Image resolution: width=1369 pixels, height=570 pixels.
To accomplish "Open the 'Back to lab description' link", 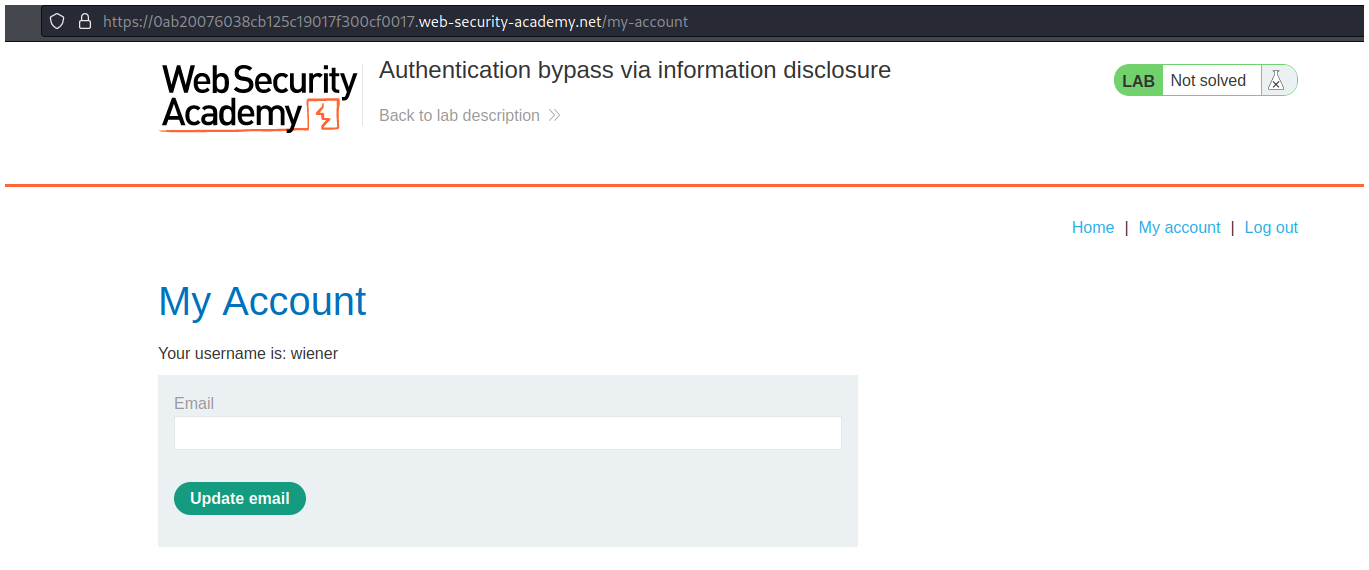I will (459, 116).
